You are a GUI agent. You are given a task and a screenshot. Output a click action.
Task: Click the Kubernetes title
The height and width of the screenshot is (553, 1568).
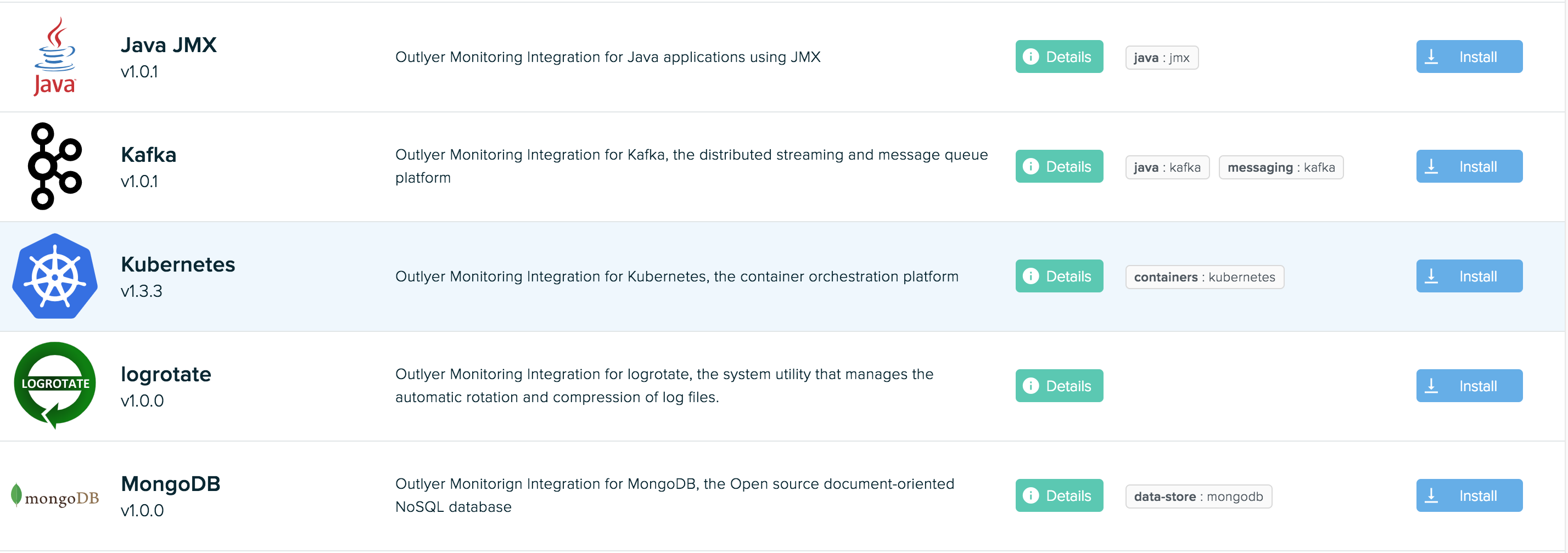[178, 264]
